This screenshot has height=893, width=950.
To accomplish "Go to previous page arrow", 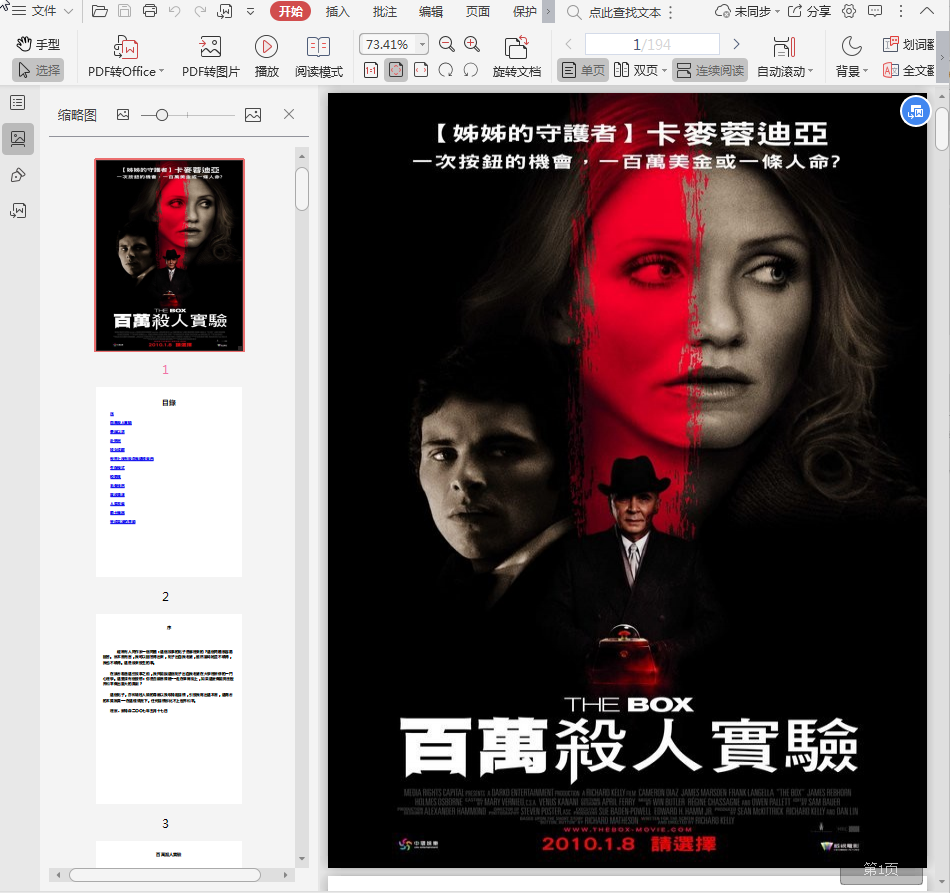I will 568,44.
